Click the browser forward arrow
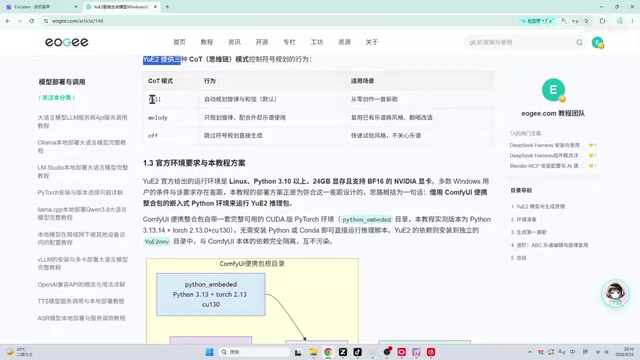640x360 pixels. point(20,21)
